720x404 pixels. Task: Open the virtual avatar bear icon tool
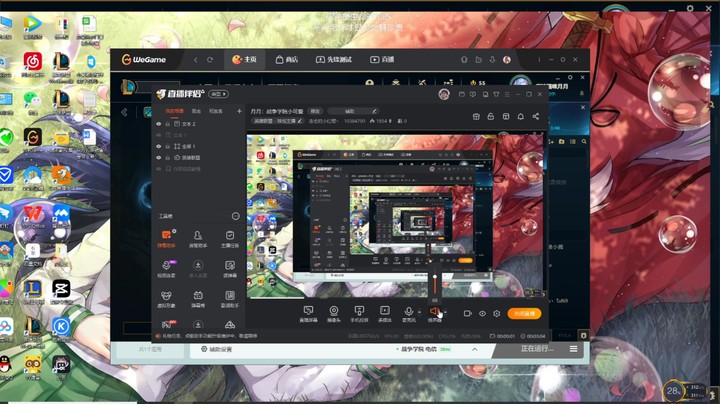166,298
